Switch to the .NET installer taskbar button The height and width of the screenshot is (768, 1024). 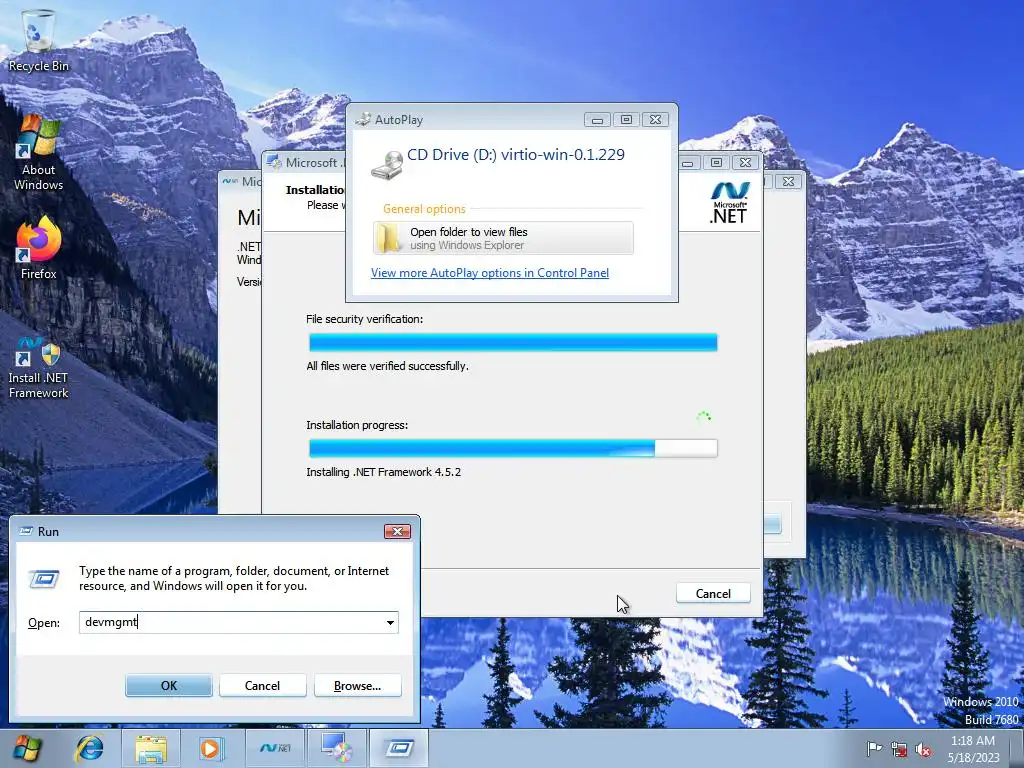point(276,748)
